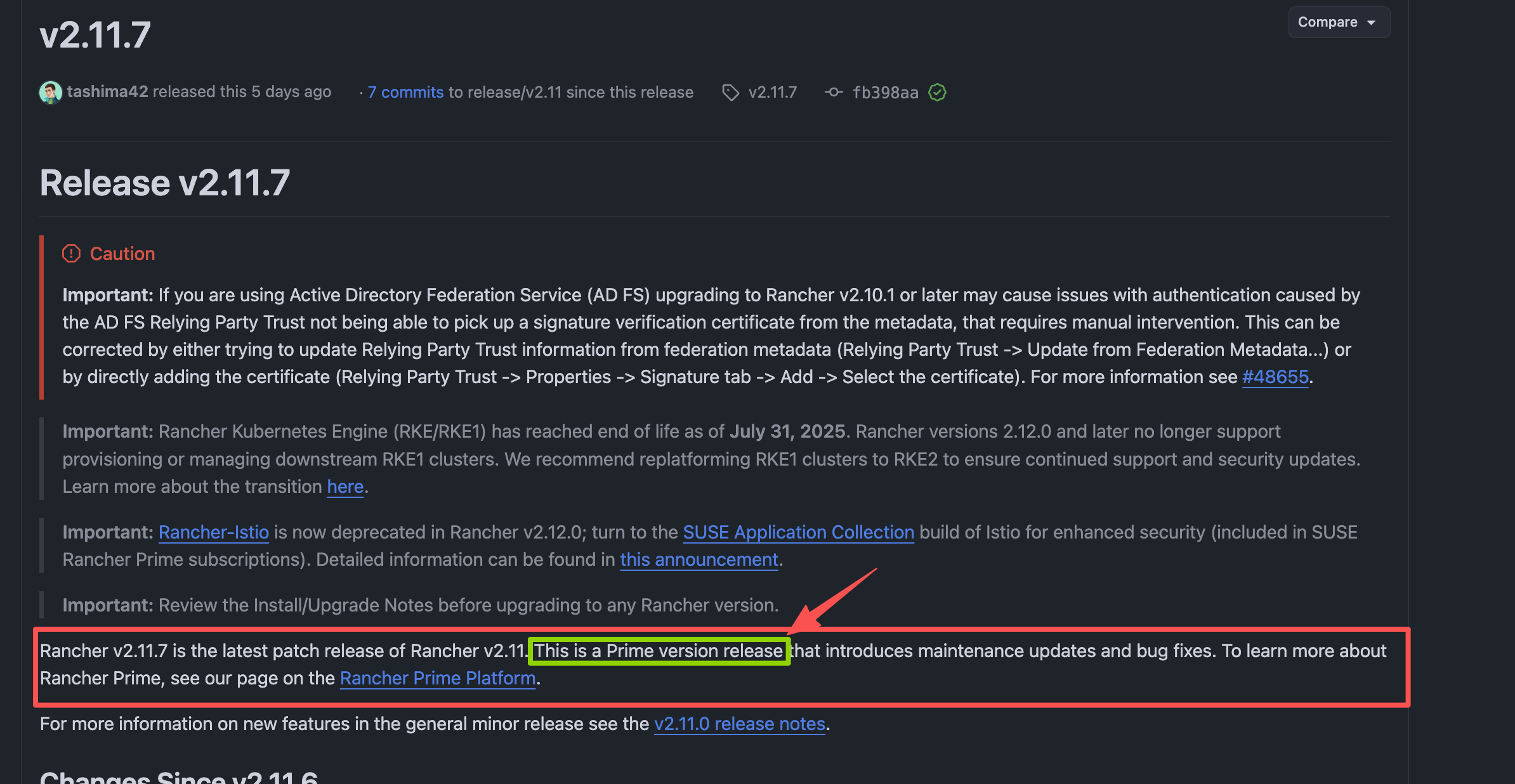Click 'this announcement' link
Image resolution: width=1515 pixels, height=784 pixels.
(x=698, y=559)
